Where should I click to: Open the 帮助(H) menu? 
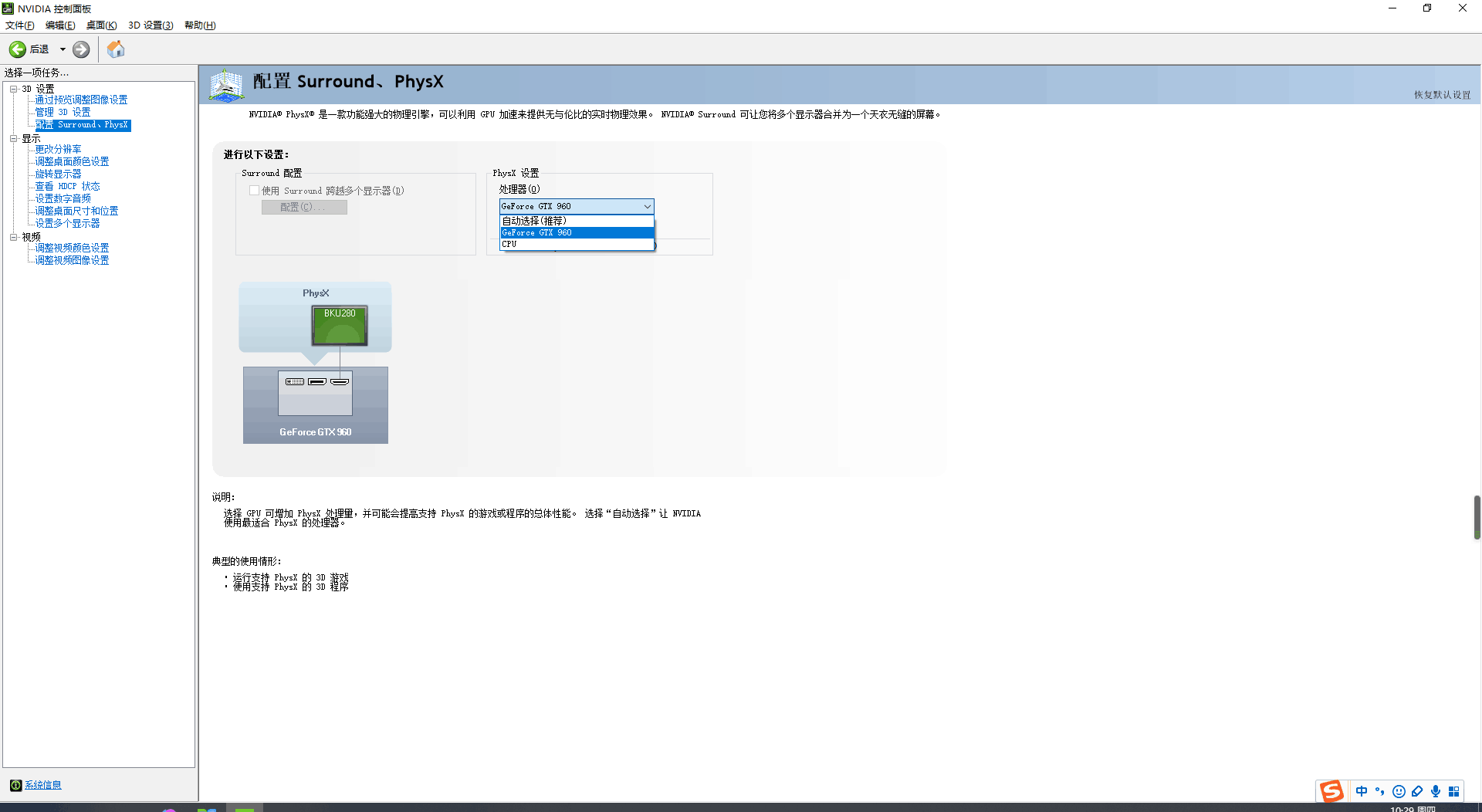[200, 25]
